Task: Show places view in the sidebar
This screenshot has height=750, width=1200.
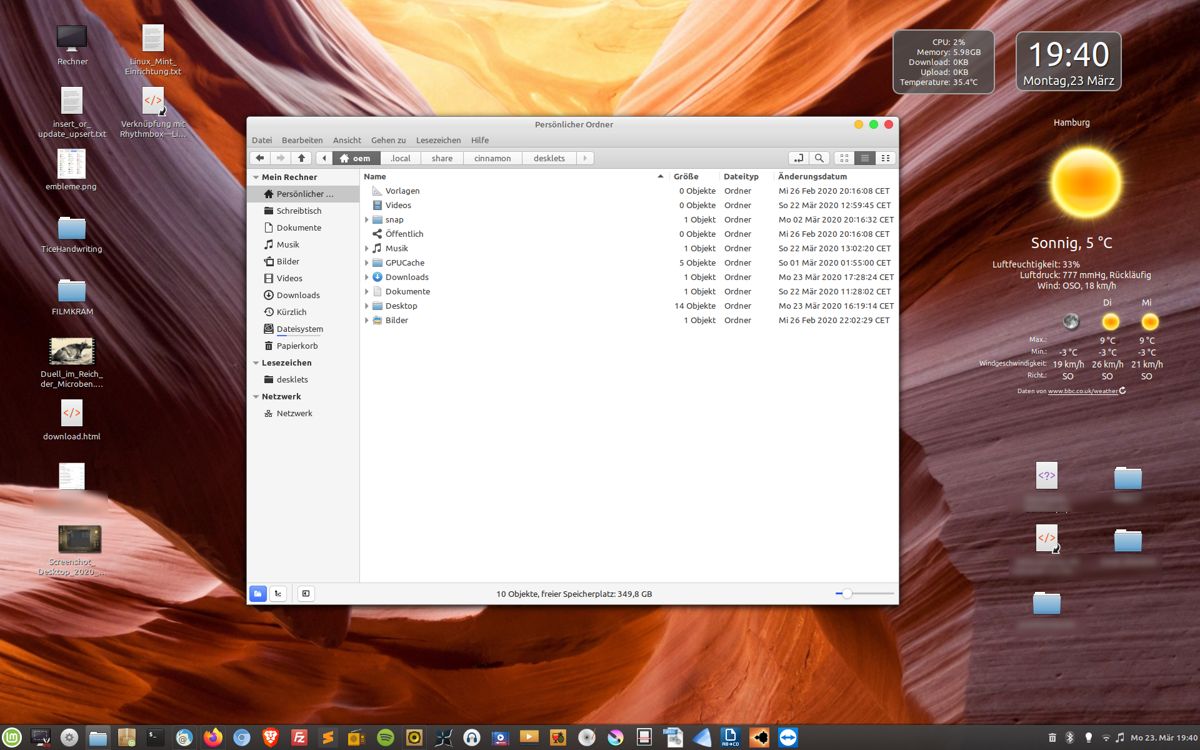Action: tap(258, 594)
